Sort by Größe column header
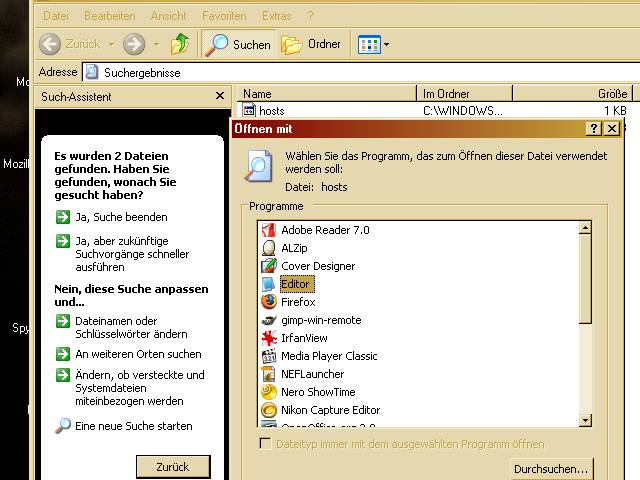Image resolution: width=640 pixels, height=480 pixels. click(x=573, y=93)
